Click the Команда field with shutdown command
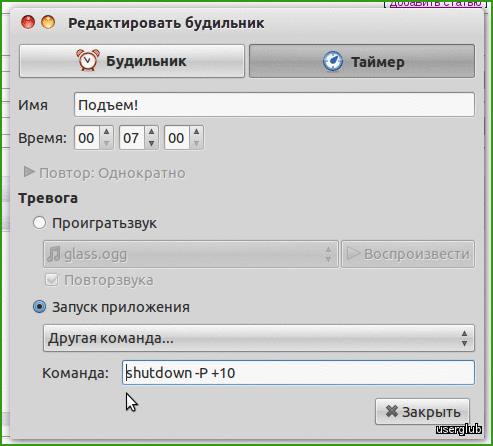 [298, 372]
